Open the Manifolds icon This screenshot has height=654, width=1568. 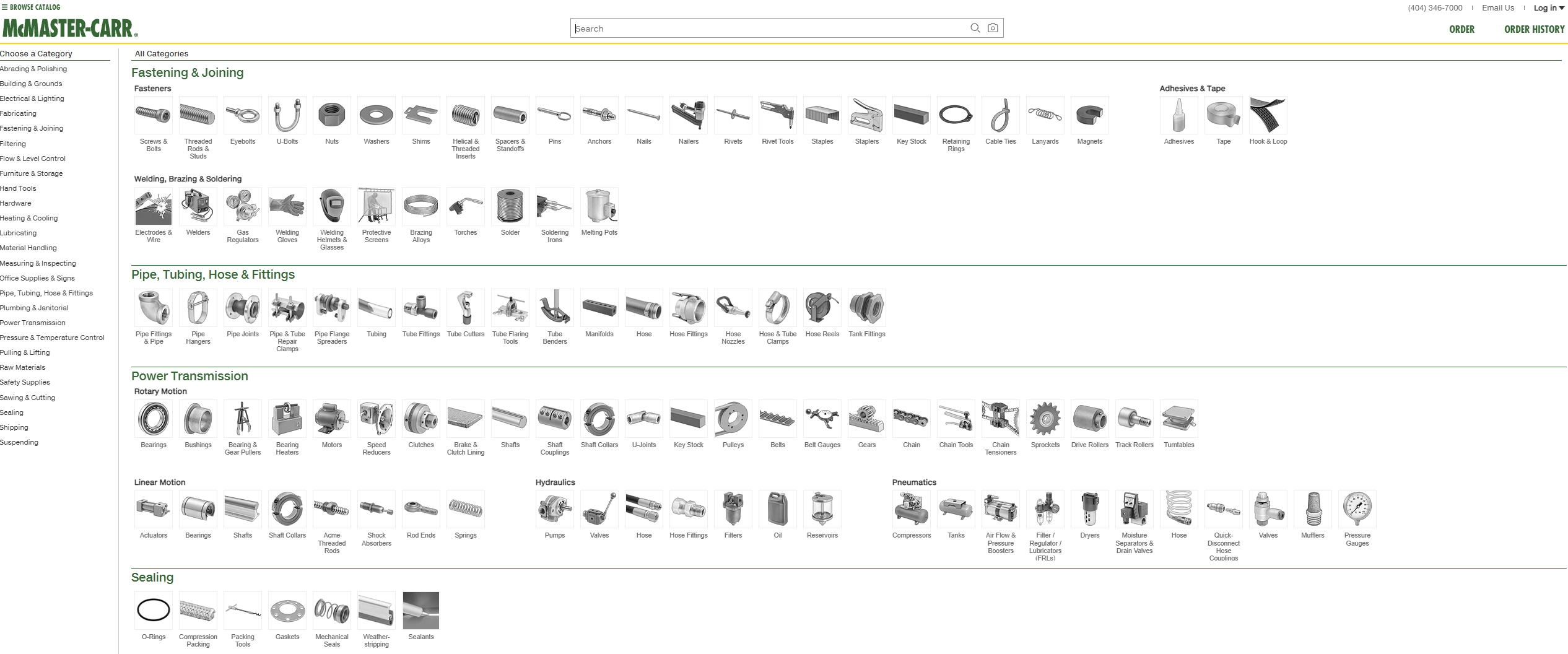pyautogui.click(x=599, y=308)
